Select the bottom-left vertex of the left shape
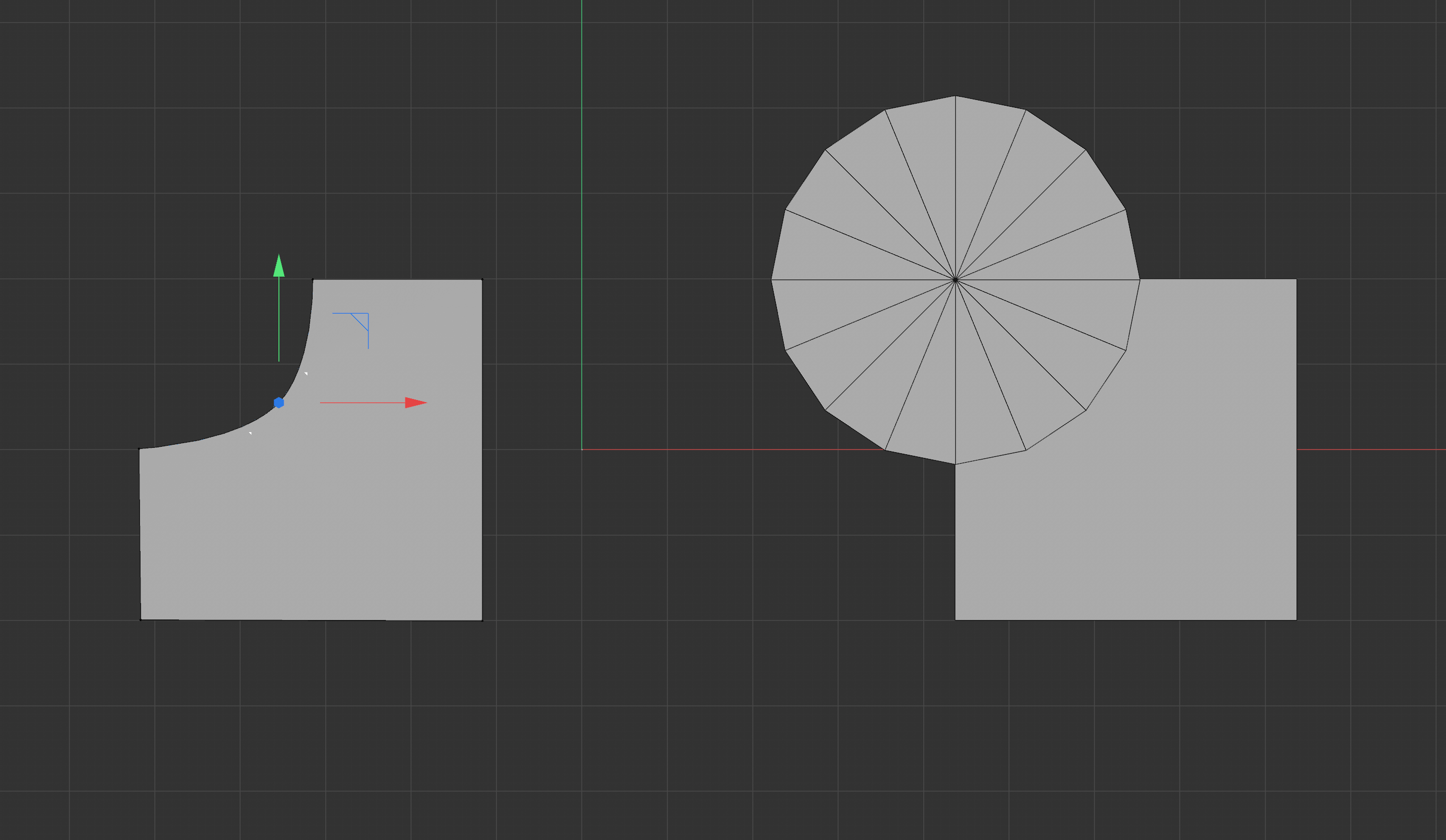This screenshot has height=840, width=1446. tap(141, 619)
